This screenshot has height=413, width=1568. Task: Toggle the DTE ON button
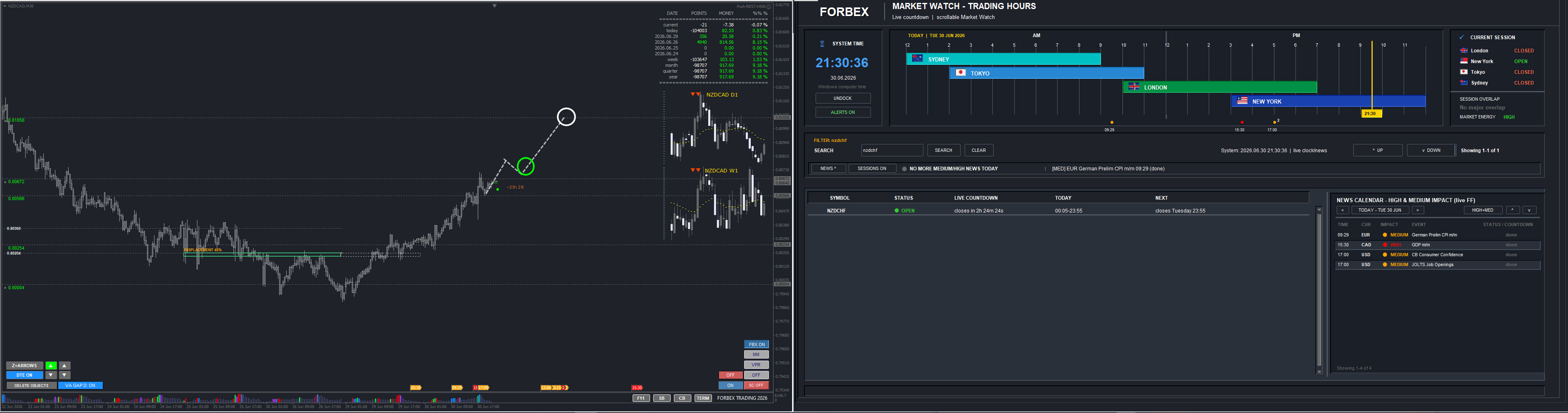click(x=24, y=375)
